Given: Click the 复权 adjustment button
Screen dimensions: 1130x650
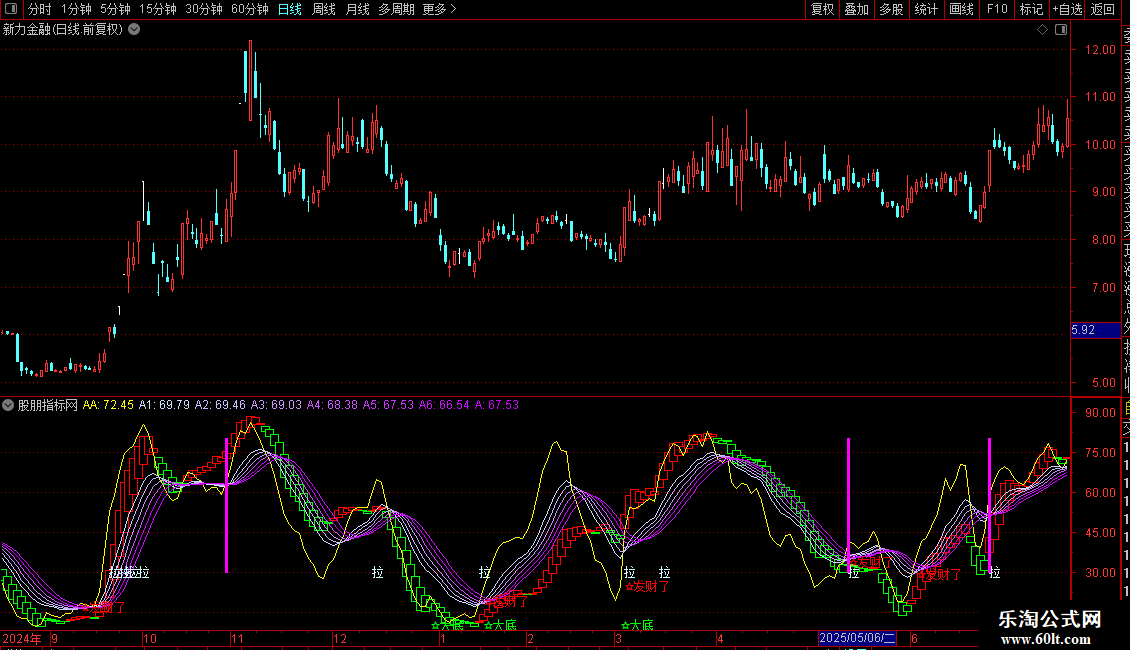Looking at the screenshot, I should point(822,9).
